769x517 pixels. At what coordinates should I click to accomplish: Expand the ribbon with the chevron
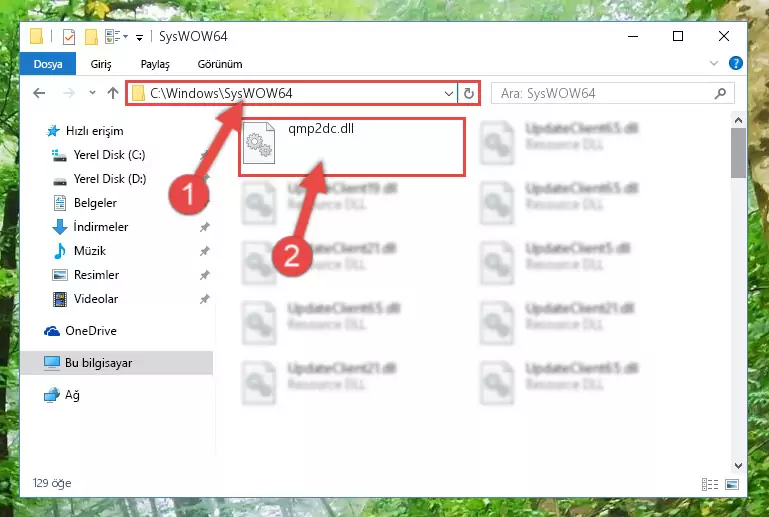point(714,63)
